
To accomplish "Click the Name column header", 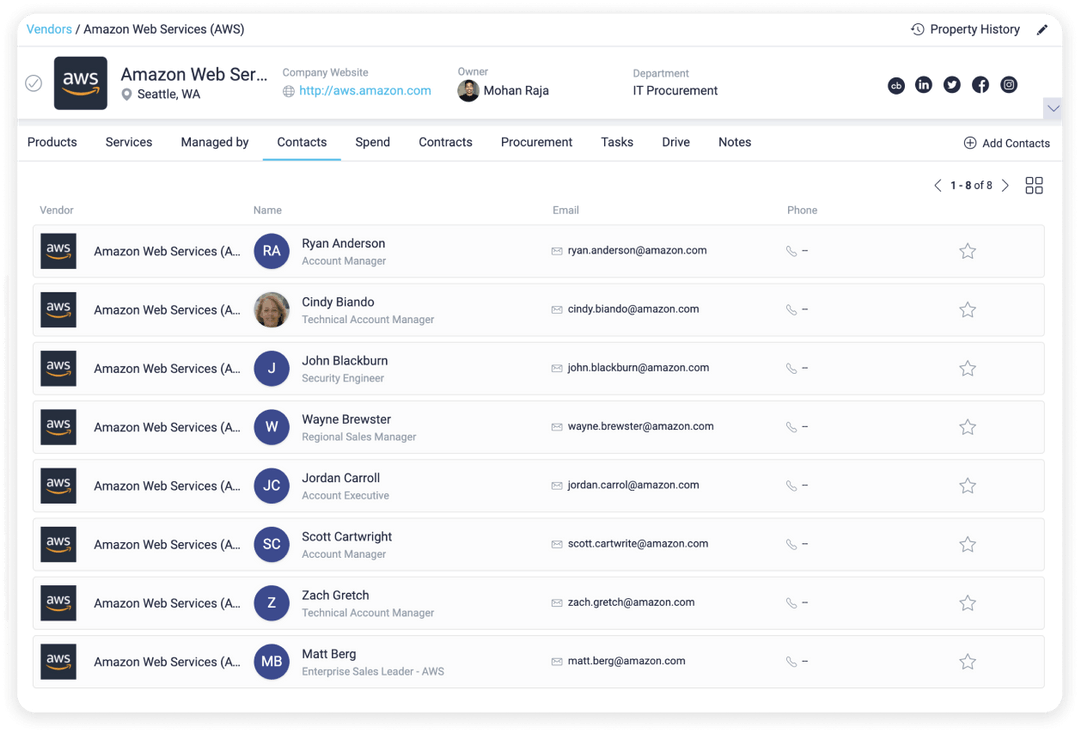I will [x=267, y=210].
